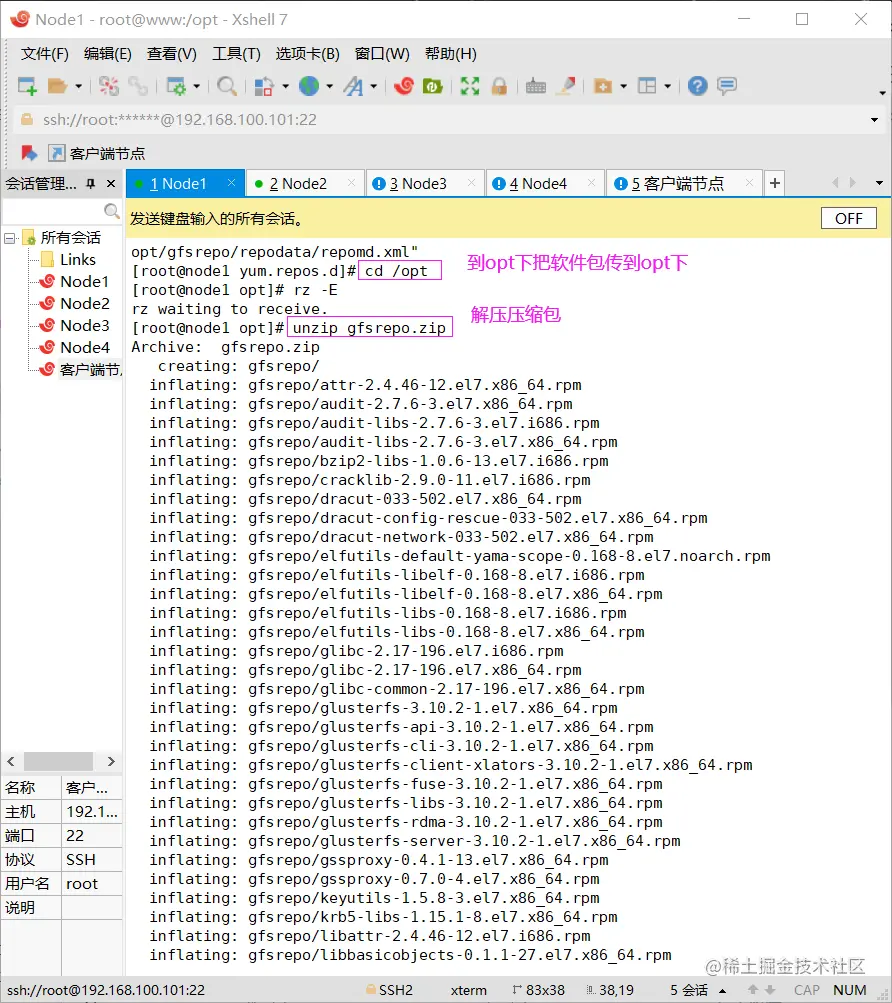Screen dimensions: 892x1003
Task: Click the globe encoding icon
Action: [309, 86]
